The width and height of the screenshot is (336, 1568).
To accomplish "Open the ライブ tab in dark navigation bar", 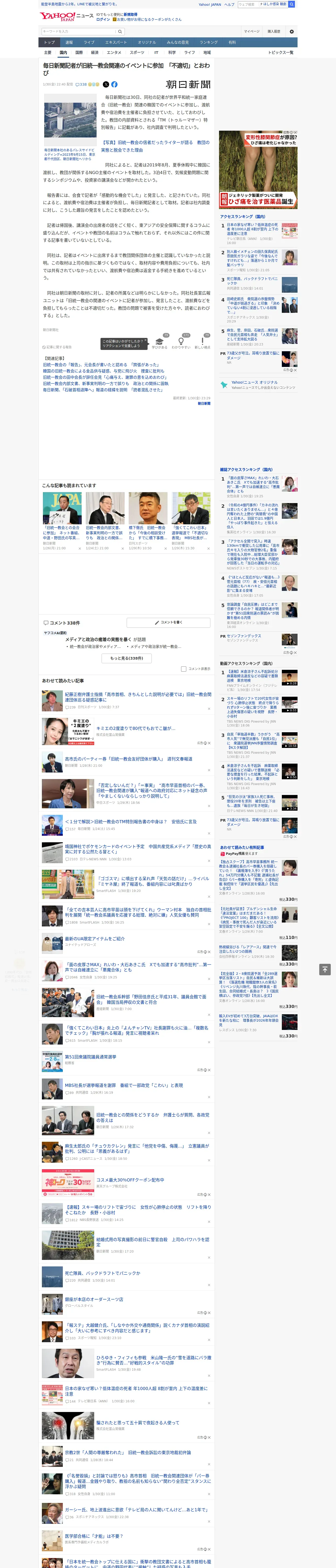I will (89, 43).
